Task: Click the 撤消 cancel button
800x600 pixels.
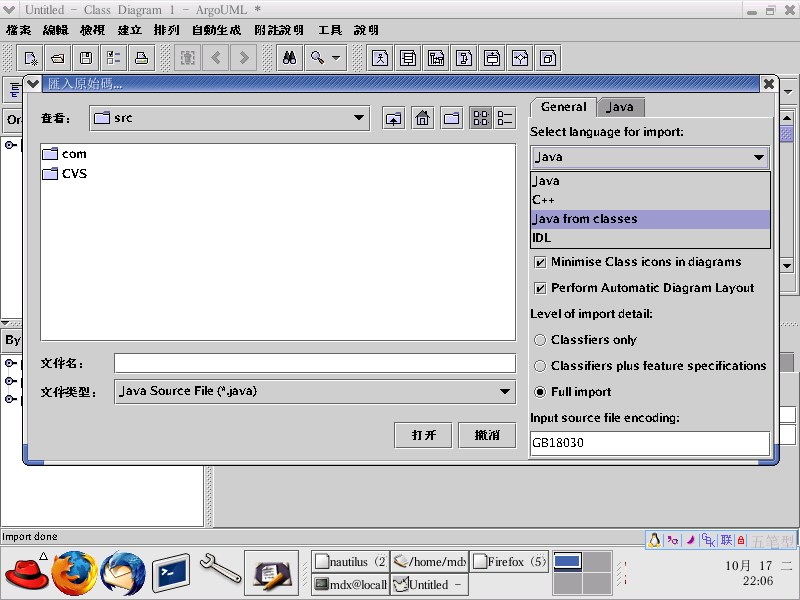Action: click(487, 435)
